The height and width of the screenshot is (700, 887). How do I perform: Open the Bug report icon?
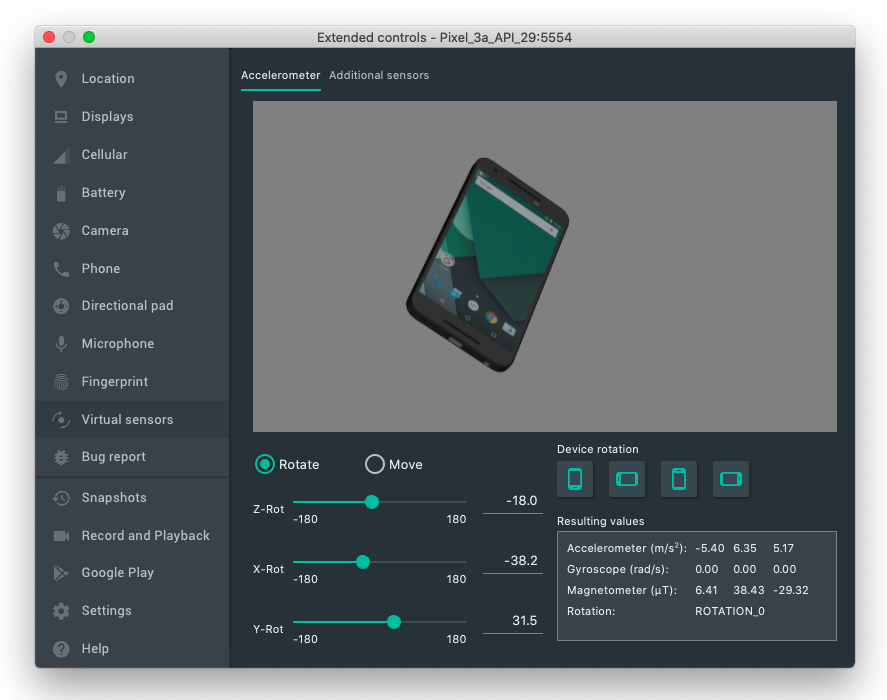coord(61,457)
